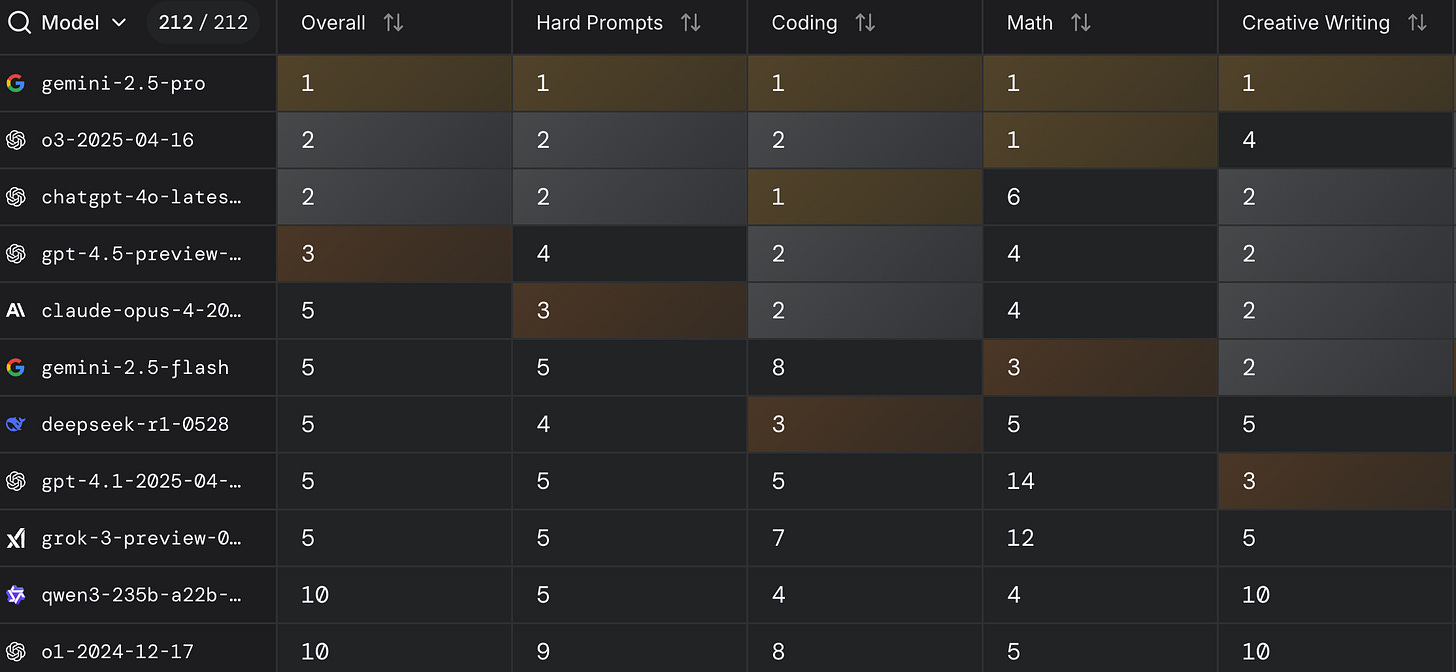Click qwen3-235b's Creative Writing rank 10 cell
The image size is (1456, 672).
1336,595
